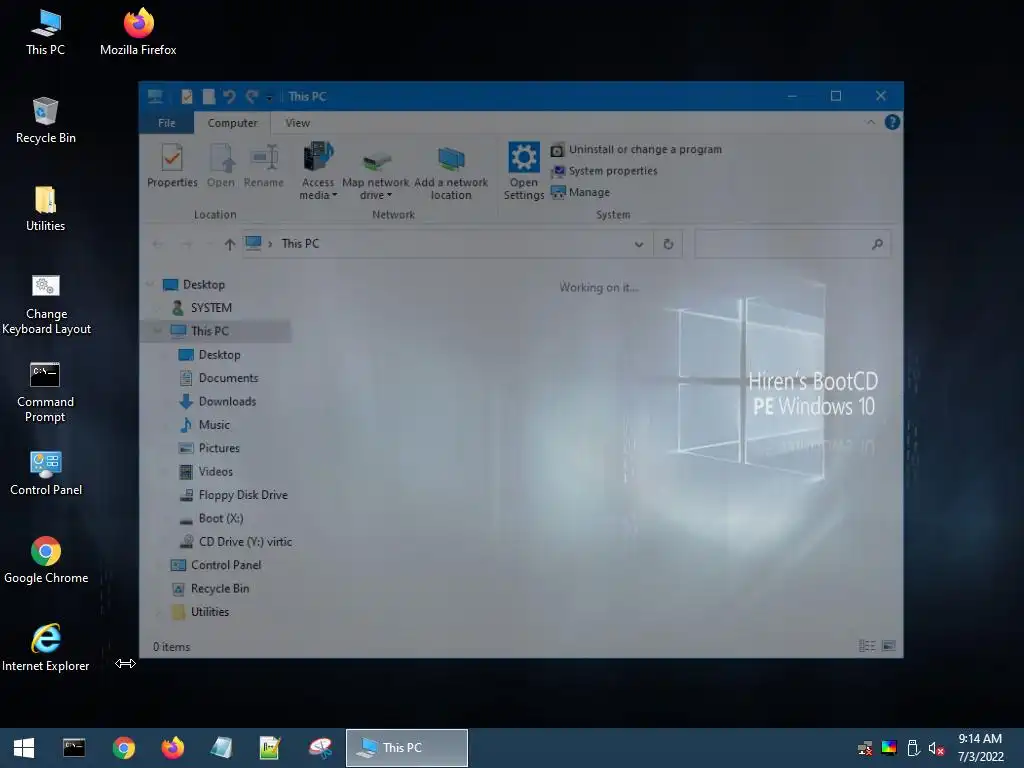
Task: Switch to large icons view in status bar
Action: (x=888, y=646)
